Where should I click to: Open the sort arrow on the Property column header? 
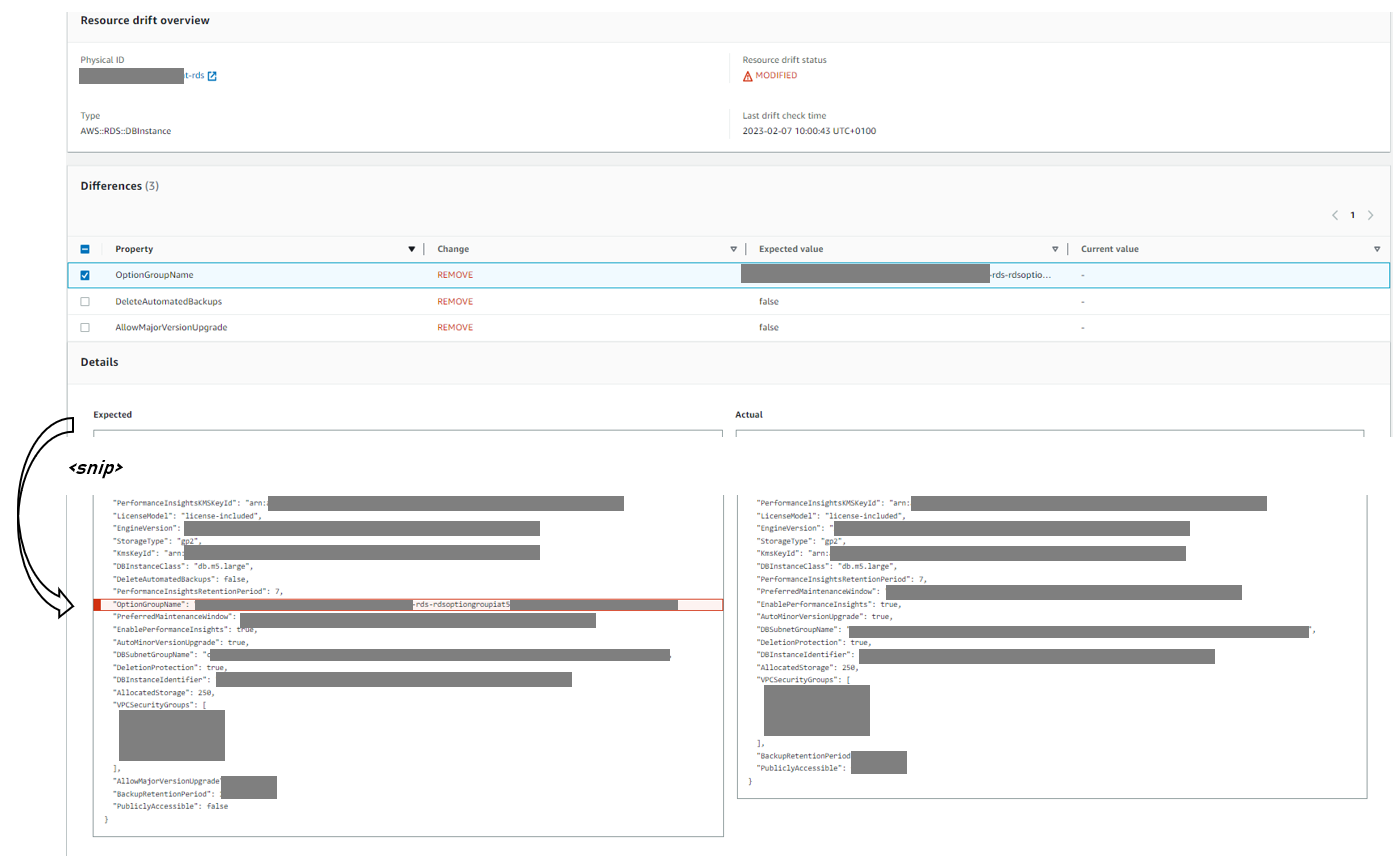(411, 248)
